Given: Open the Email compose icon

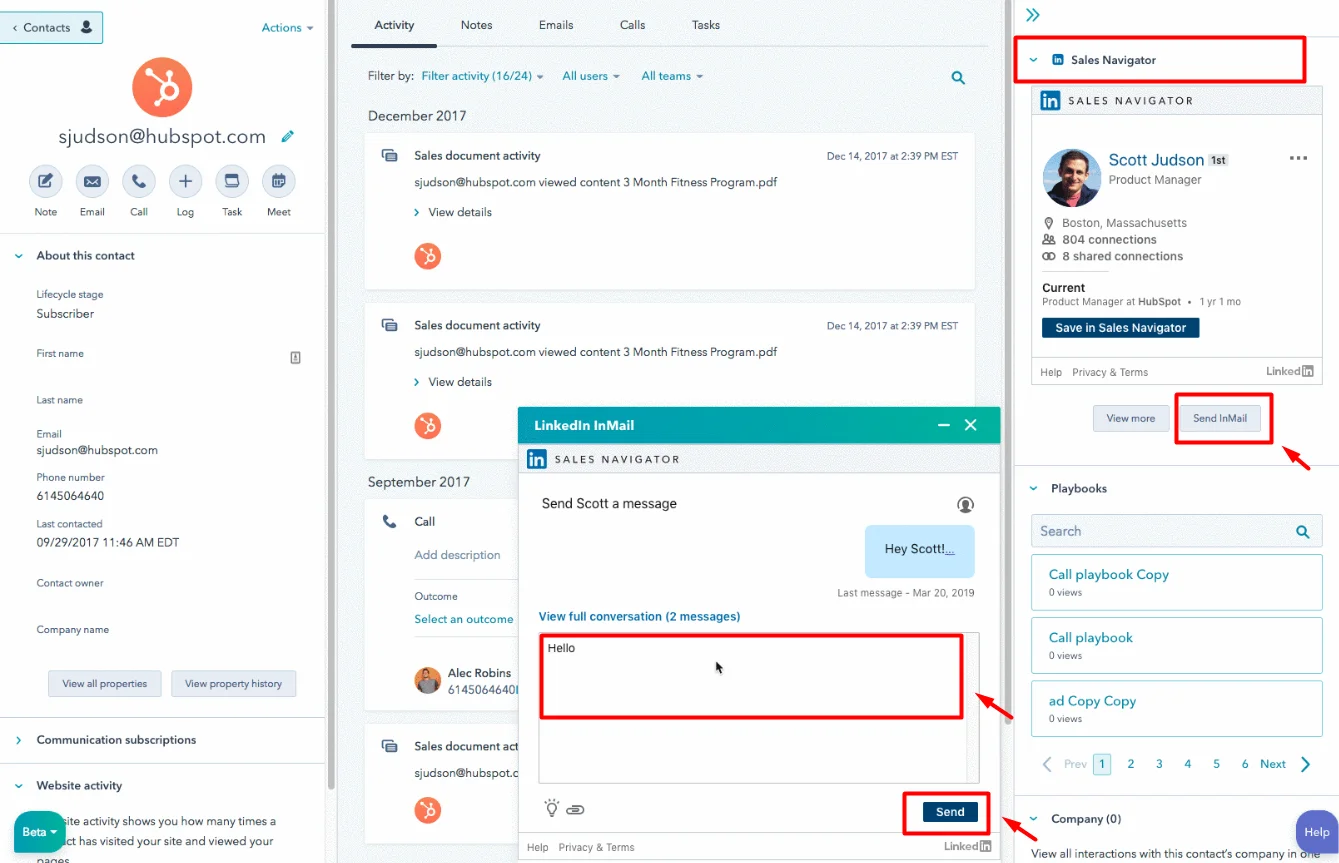Looking at the screenshot, I should (92, 182).
